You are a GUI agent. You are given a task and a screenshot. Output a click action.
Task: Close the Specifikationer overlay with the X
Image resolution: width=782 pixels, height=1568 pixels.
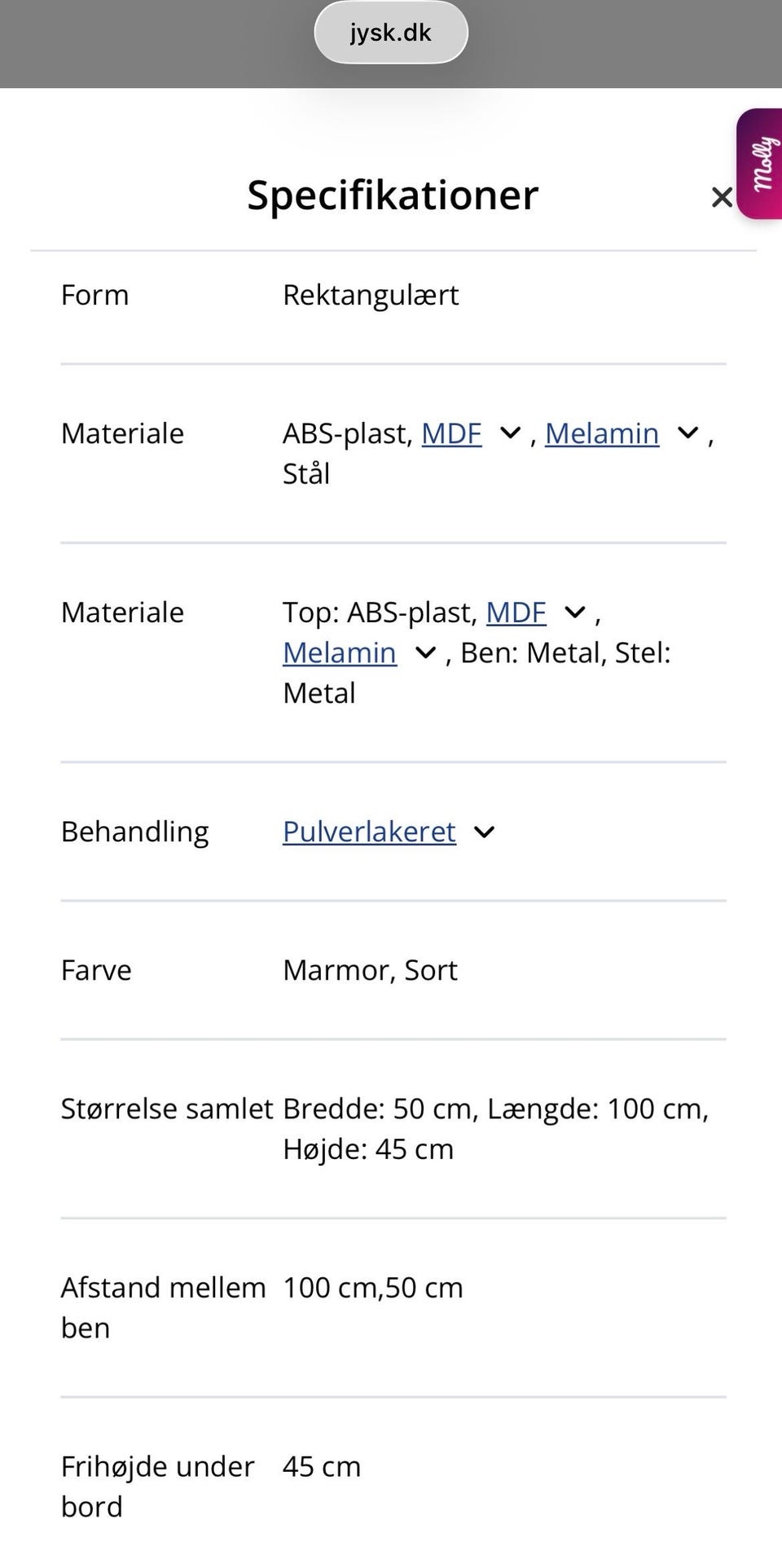click(720, 197)
